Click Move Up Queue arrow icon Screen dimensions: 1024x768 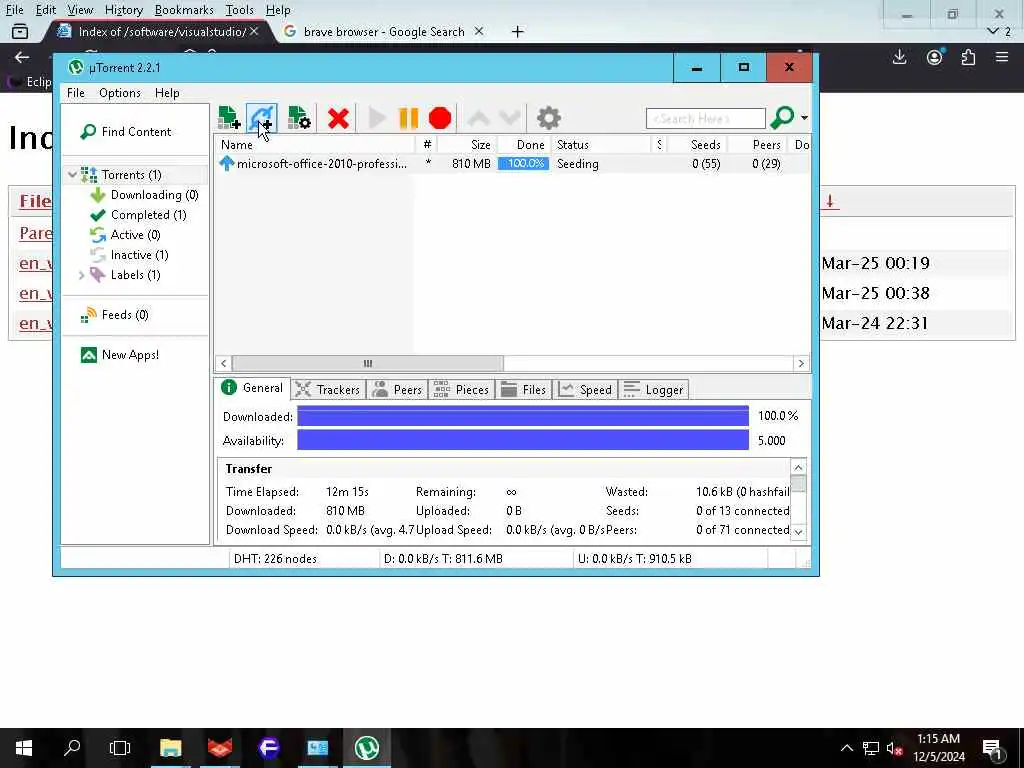(x=478, y=118)
